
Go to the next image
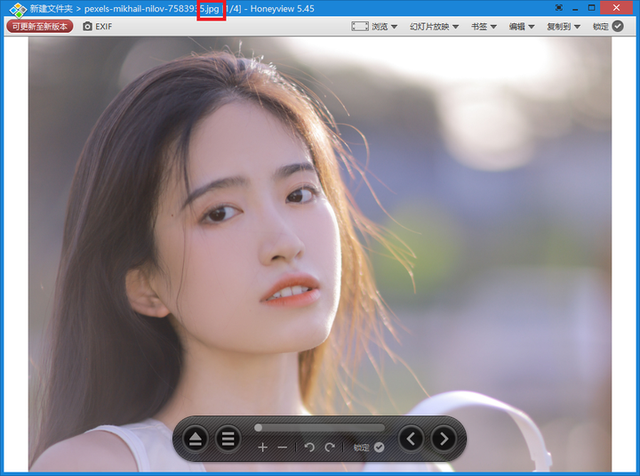(x=444, y=439)
